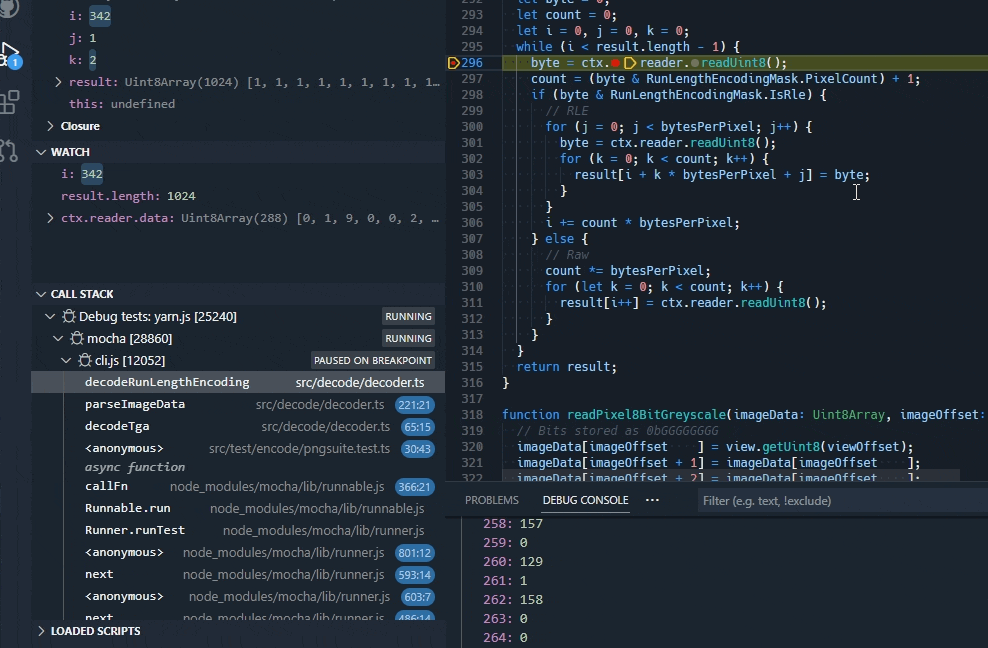Click console output line '262: 158'
The height and width of the screenshot is (648, 988).
512,599
